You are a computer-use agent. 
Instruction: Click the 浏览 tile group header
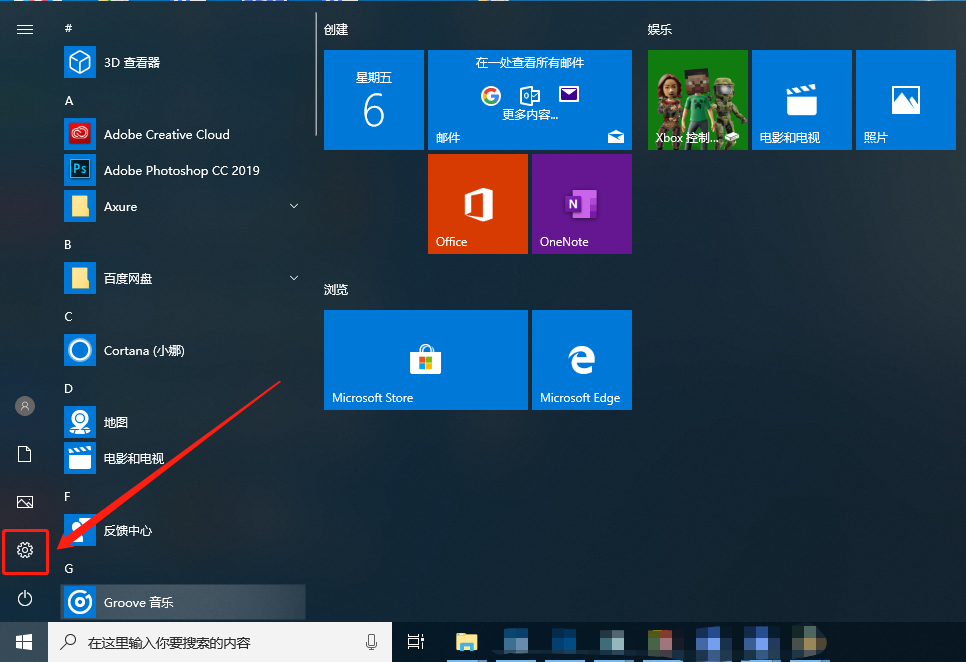point(336,289)
